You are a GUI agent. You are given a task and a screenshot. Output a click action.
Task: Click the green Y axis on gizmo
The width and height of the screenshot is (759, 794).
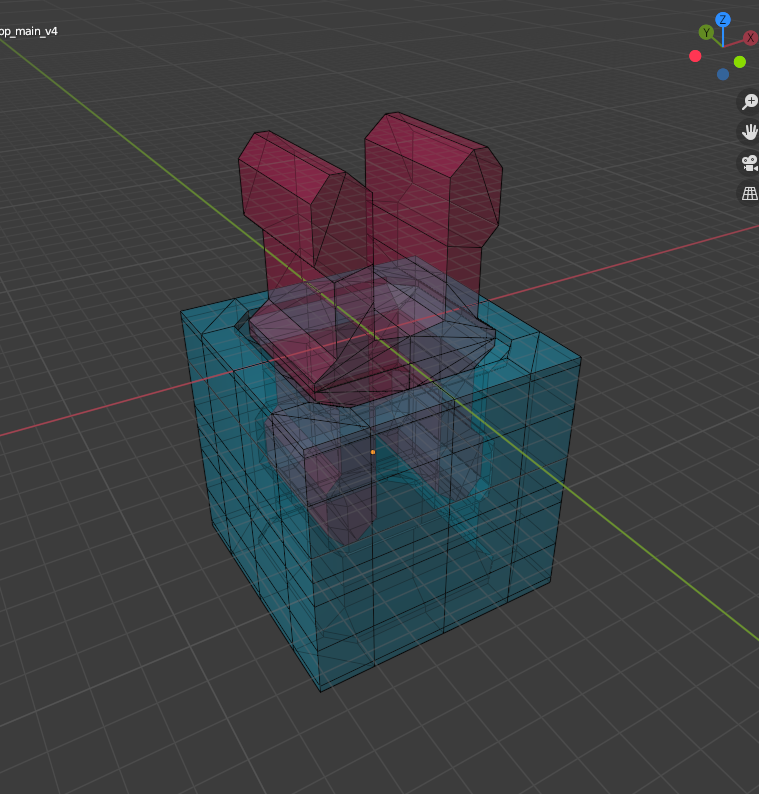(x=706, y=33)
